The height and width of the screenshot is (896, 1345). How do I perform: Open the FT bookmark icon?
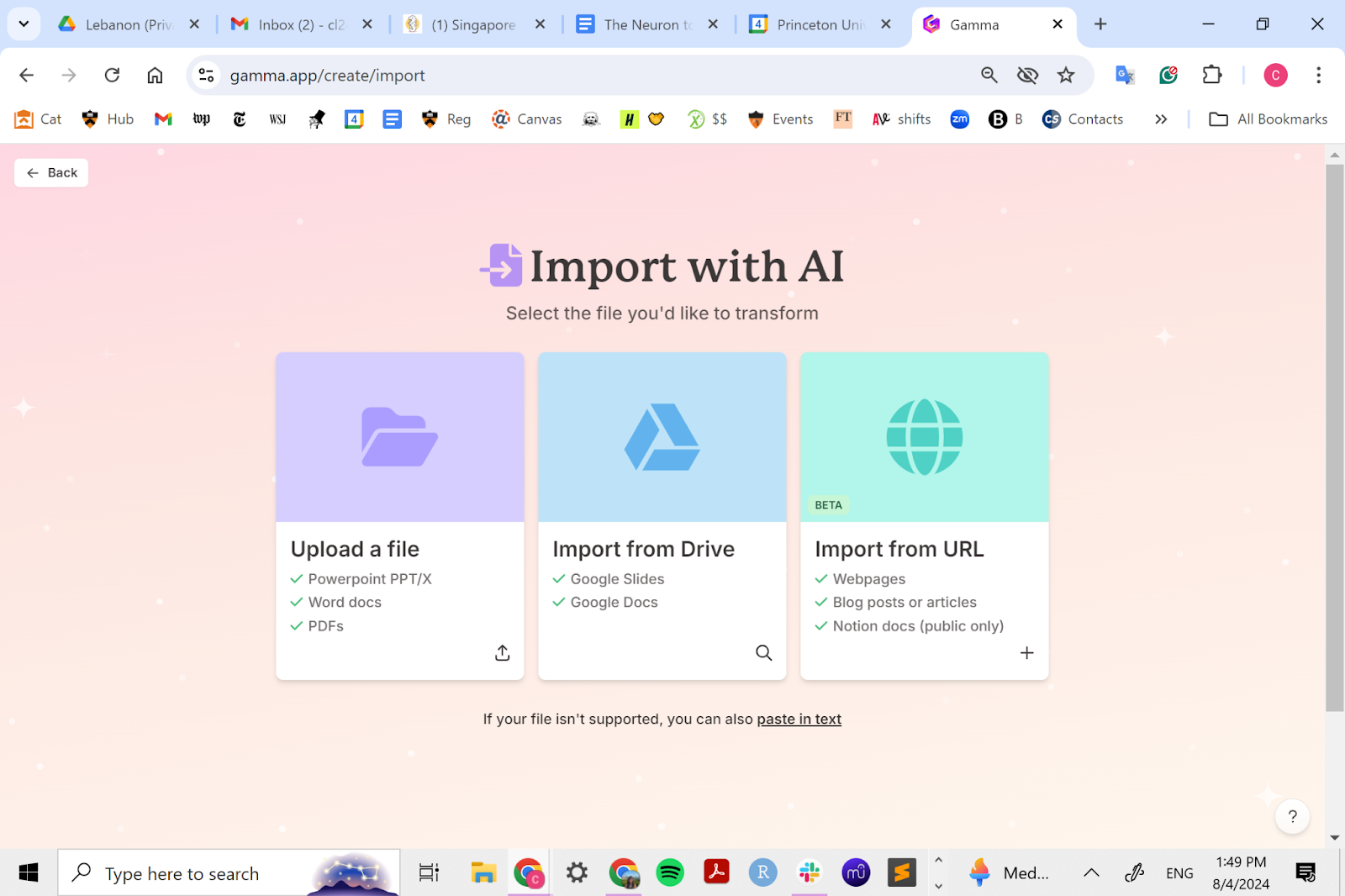pos(843,119)
